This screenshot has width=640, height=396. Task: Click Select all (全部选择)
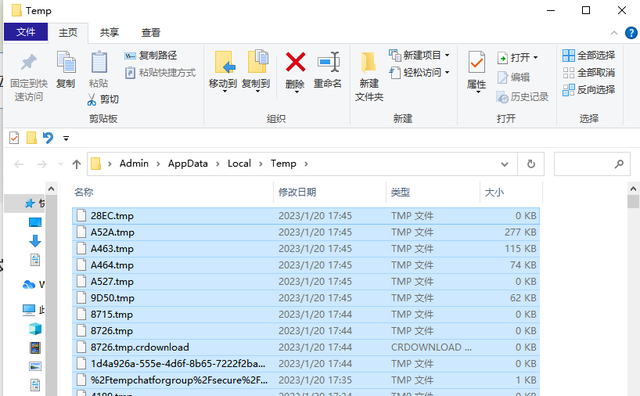(589, 55)
